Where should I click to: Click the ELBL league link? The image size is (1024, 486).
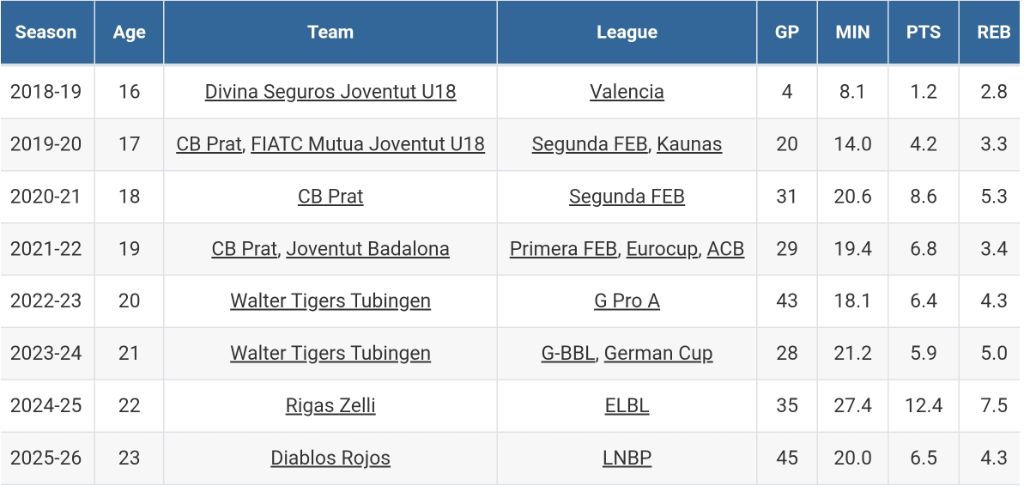627,406
